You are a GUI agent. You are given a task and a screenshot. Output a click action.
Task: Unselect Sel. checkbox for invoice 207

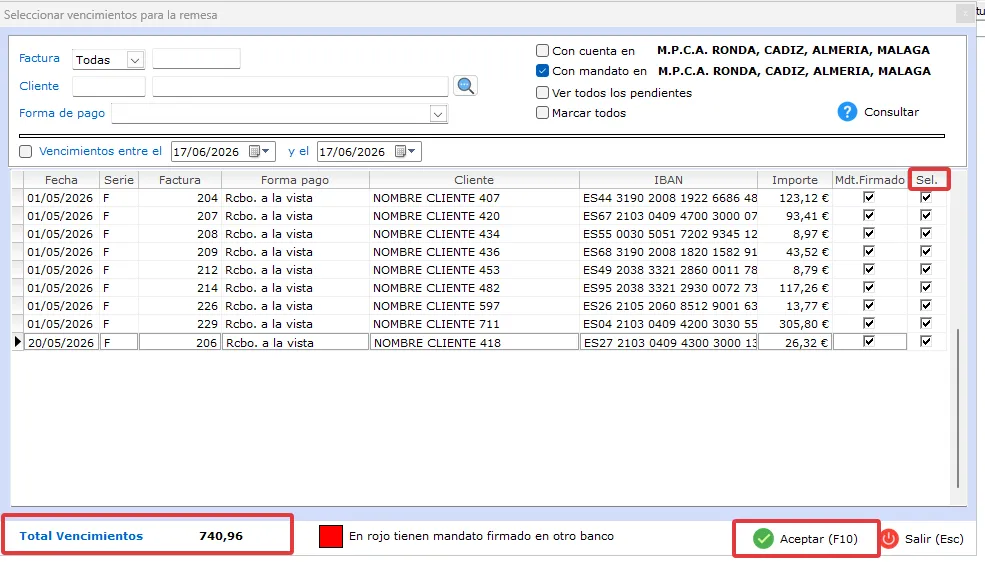pyautogui.click(x=925, y=215)
